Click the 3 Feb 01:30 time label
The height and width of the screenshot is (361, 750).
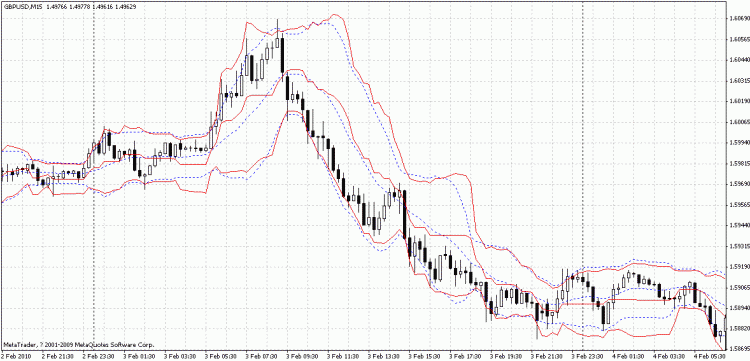[138, 357]
